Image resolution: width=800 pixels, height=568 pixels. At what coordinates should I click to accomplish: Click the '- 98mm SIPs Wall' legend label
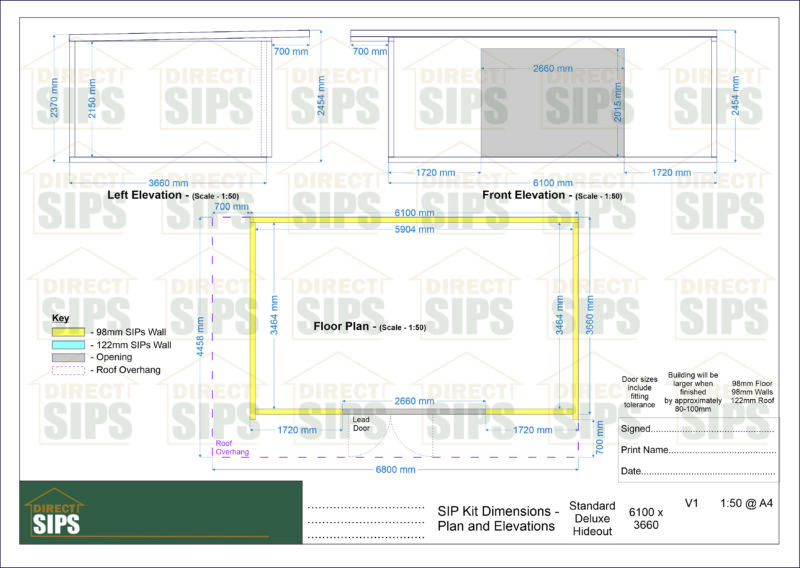pos(128,332)
